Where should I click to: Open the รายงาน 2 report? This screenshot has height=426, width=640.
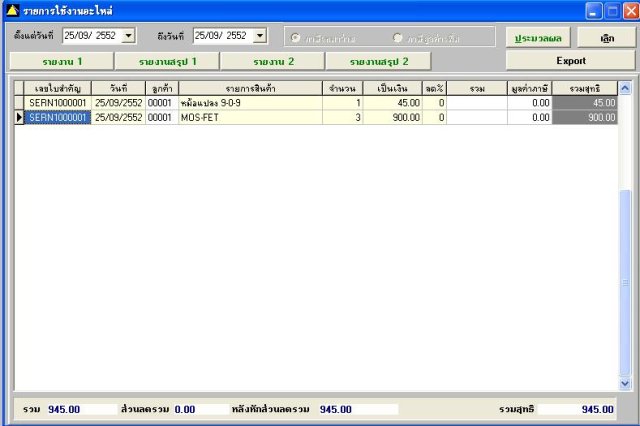[273, 62]
